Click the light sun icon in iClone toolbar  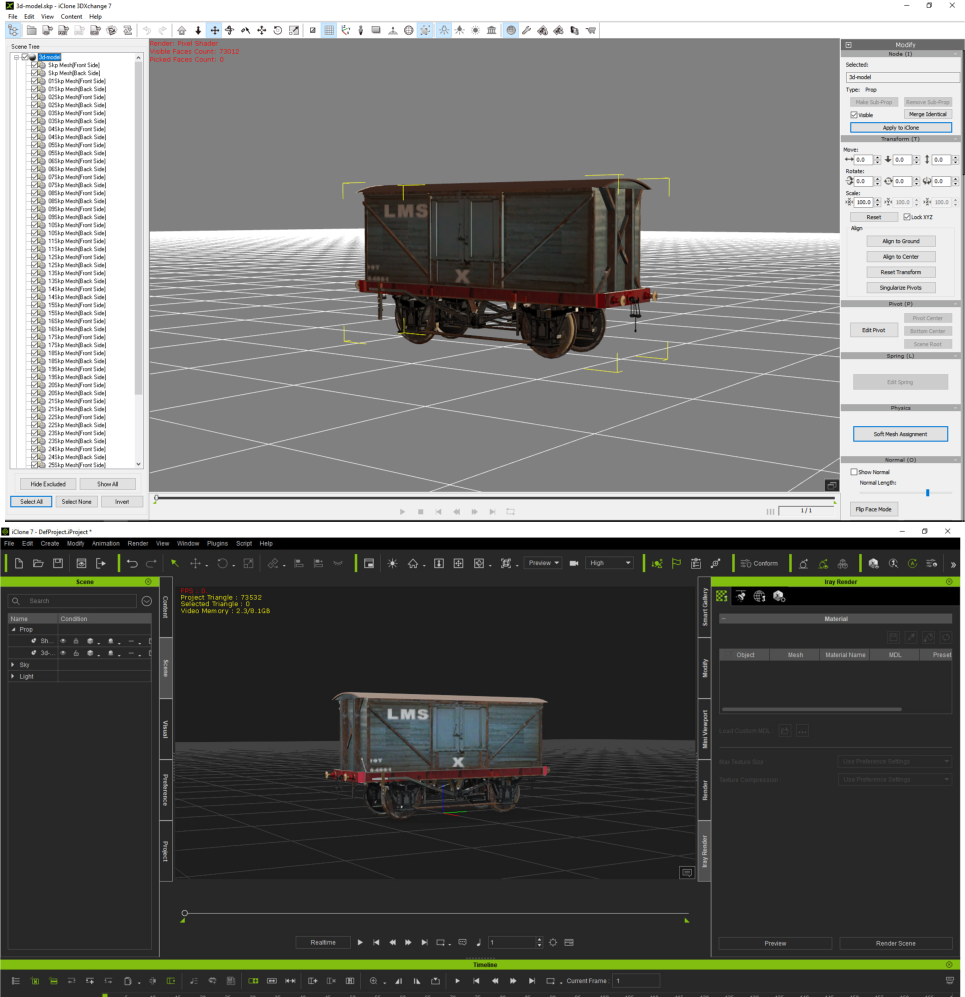(392, 563)
